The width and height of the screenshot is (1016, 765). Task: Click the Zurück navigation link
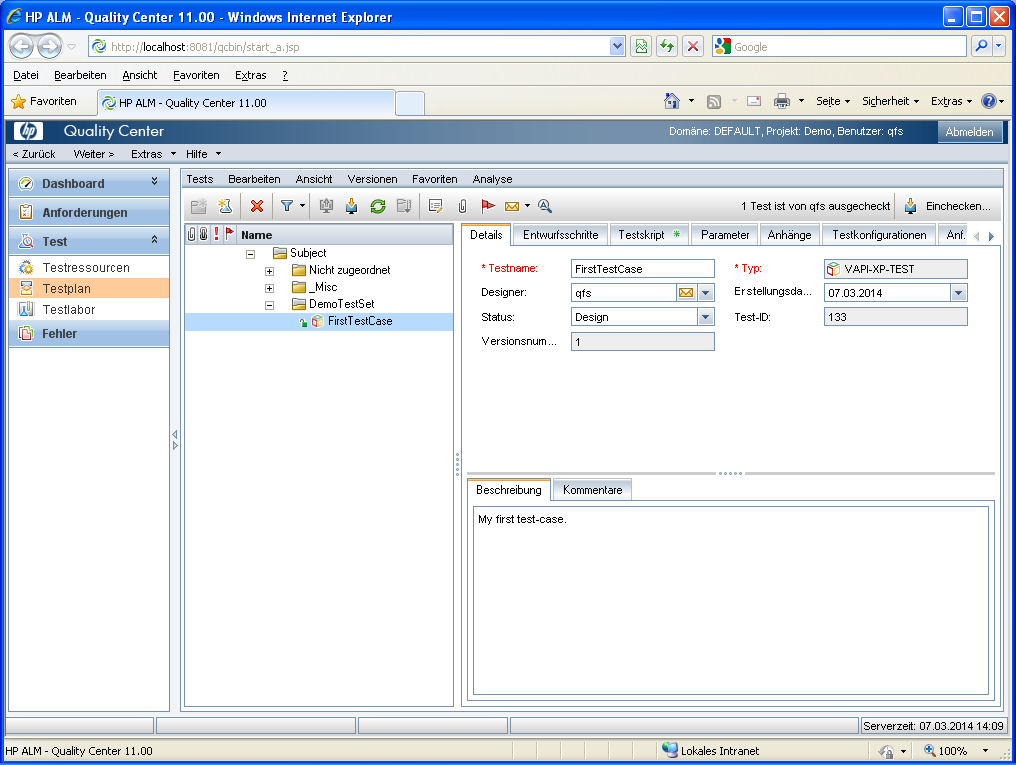[x=34, y=154]
